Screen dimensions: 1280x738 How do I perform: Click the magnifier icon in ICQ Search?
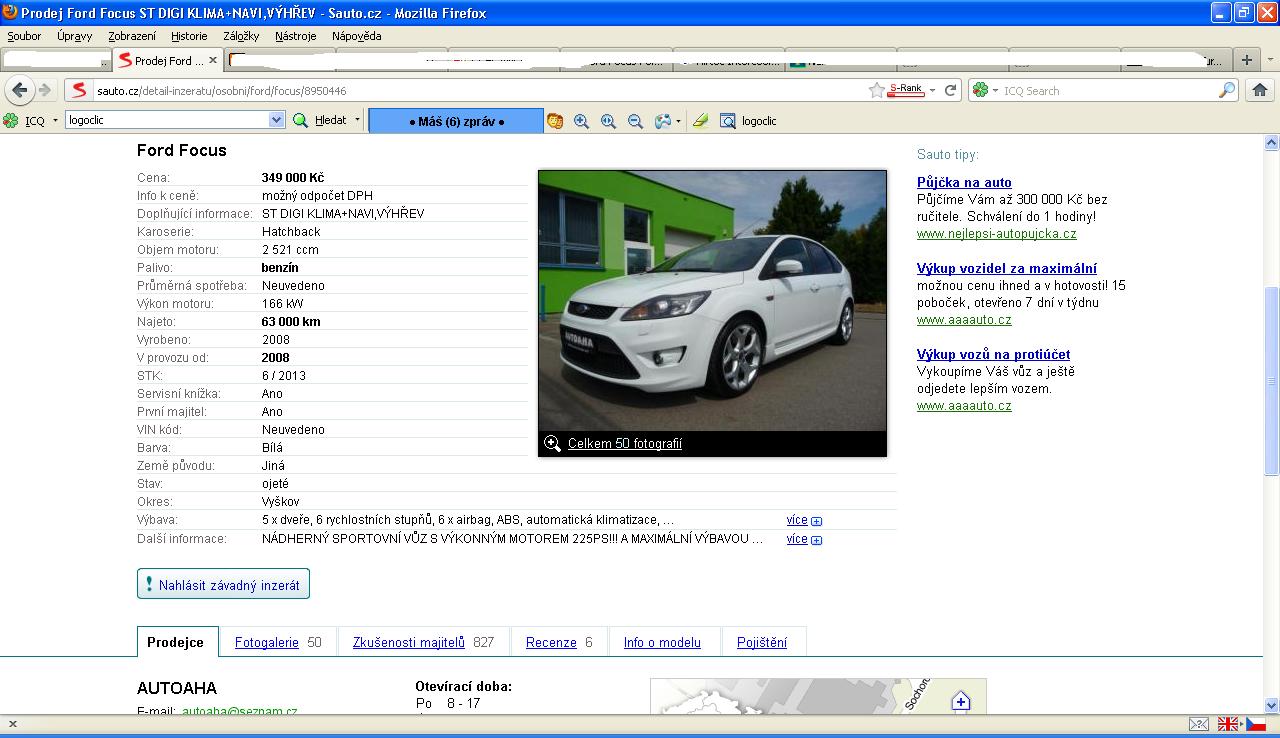(x=1227, y=90)
